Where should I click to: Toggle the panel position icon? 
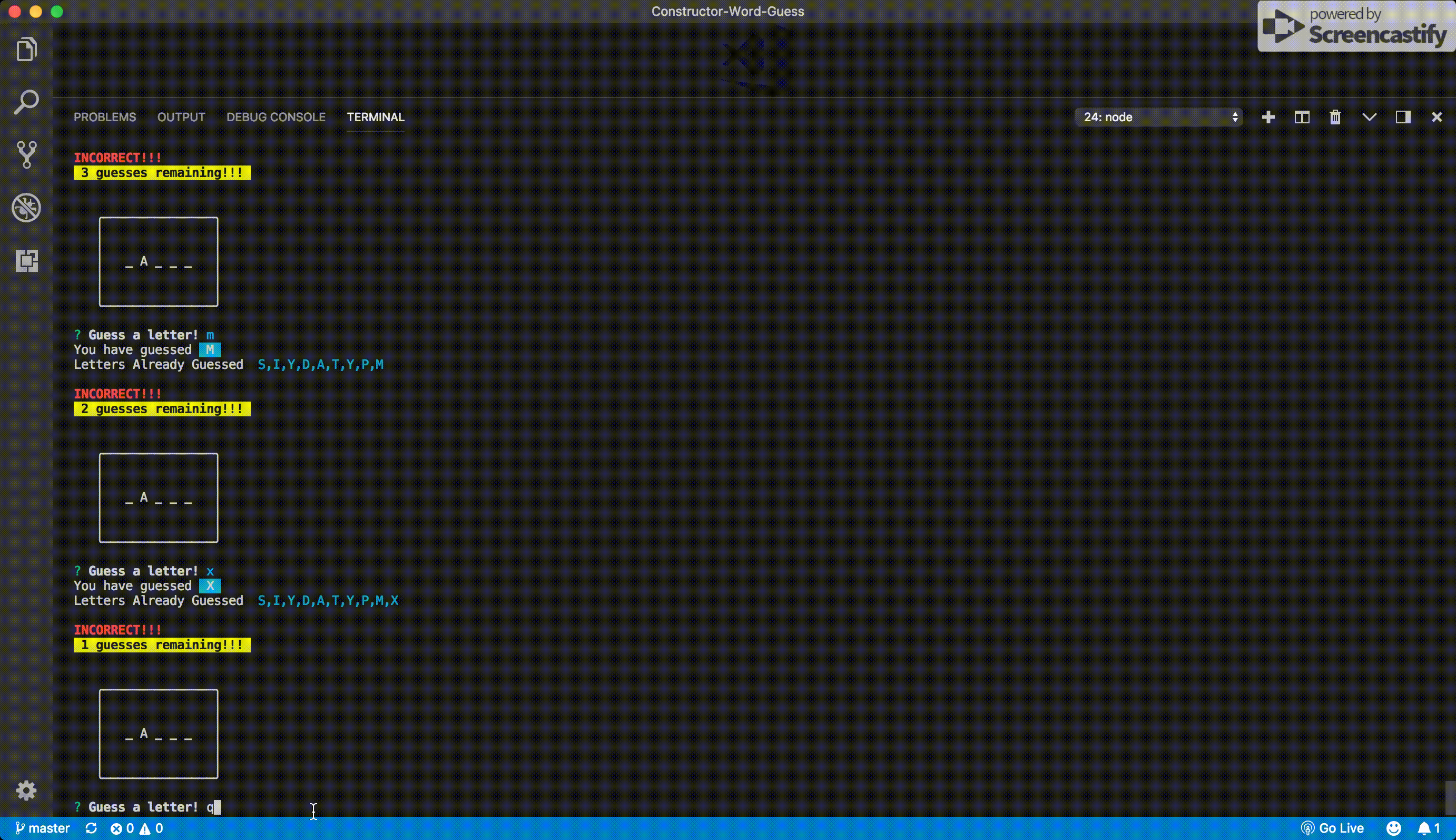pos(1403,117)
